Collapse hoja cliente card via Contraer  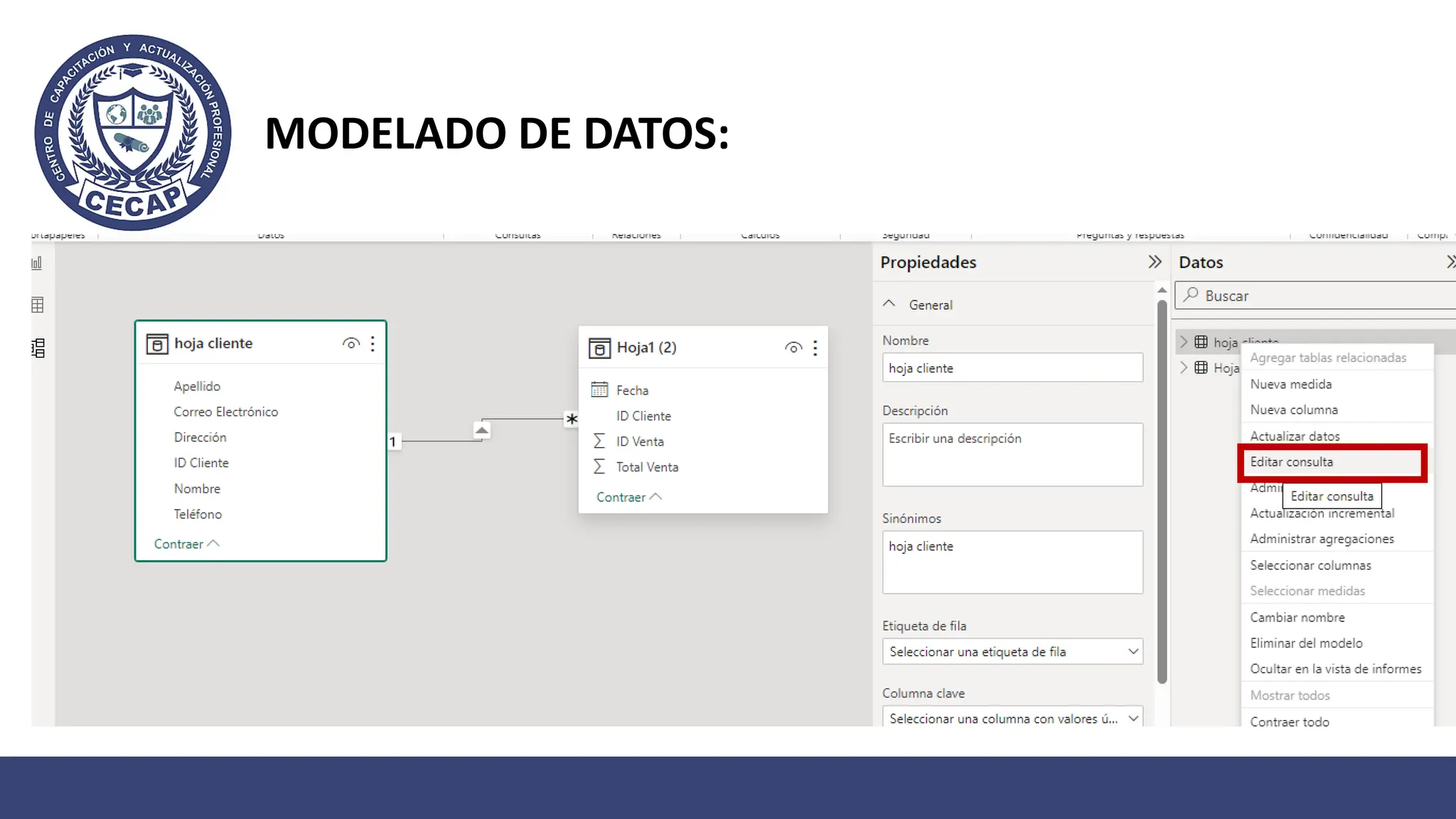(187, 544)
